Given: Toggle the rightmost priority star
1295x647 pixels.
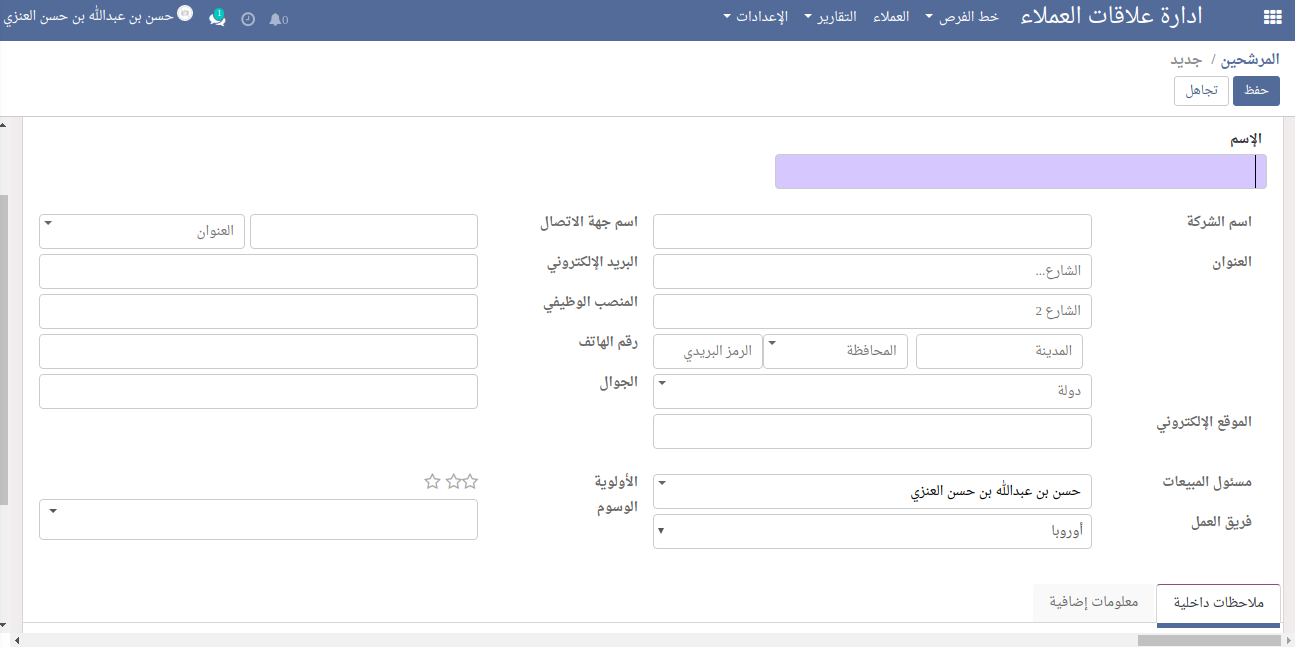Looking at the screenshot, I should [x=470, y=482].
